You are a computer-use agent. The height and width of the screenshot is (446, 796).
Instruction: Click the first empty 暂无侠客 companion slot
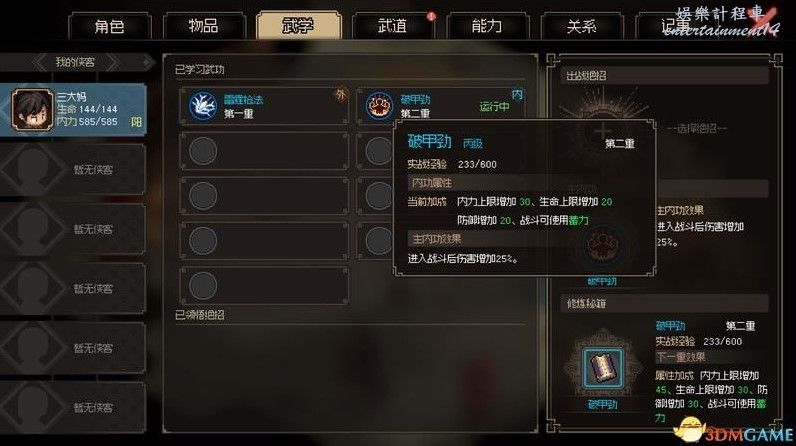coord(73,169)
